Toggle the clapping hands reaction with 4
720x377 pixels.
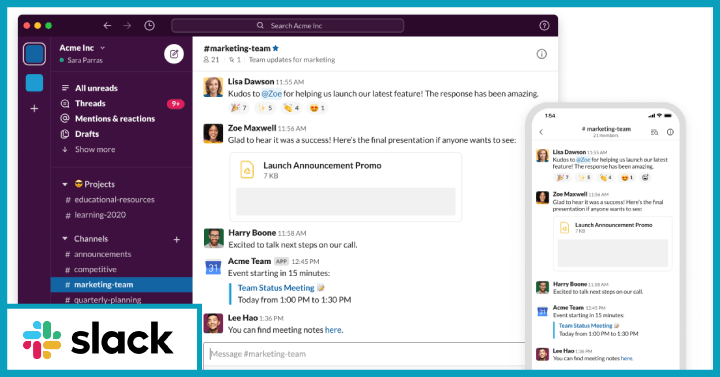point(291,108)
